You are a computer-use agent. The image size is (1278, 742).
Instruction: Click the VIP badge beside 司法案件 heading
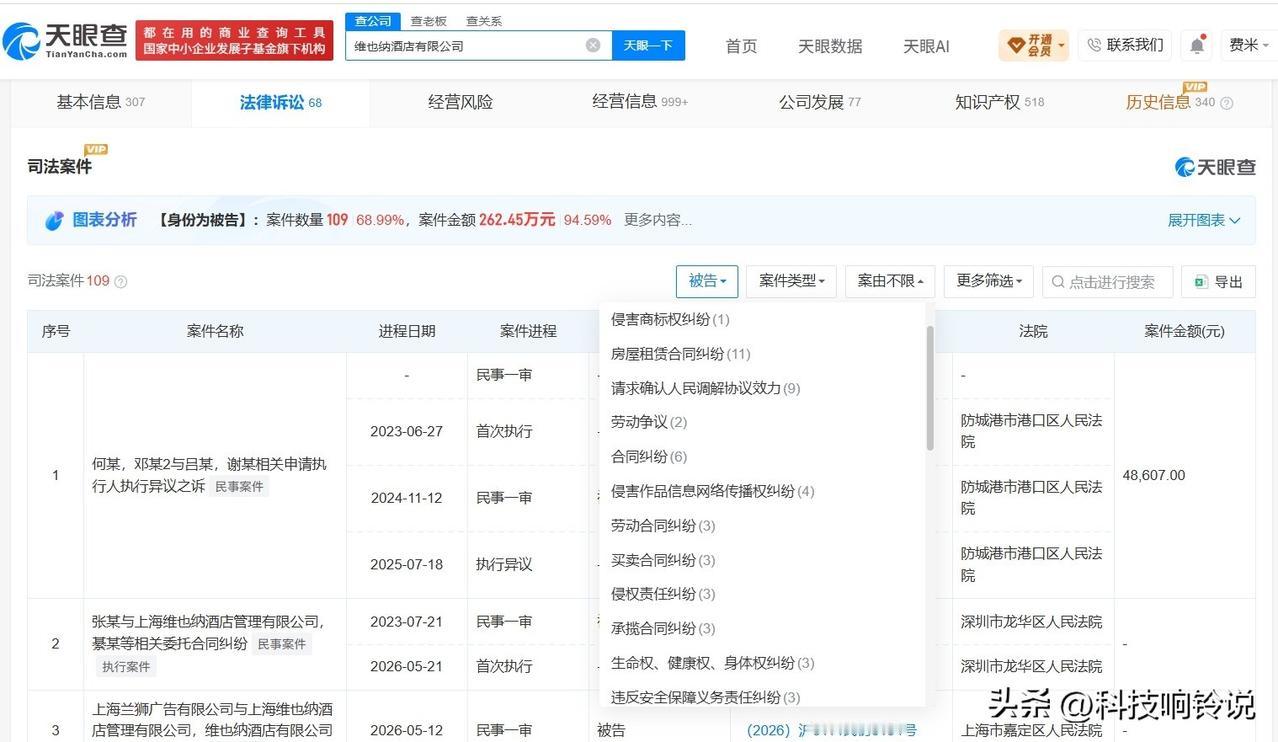pos(96,149)
